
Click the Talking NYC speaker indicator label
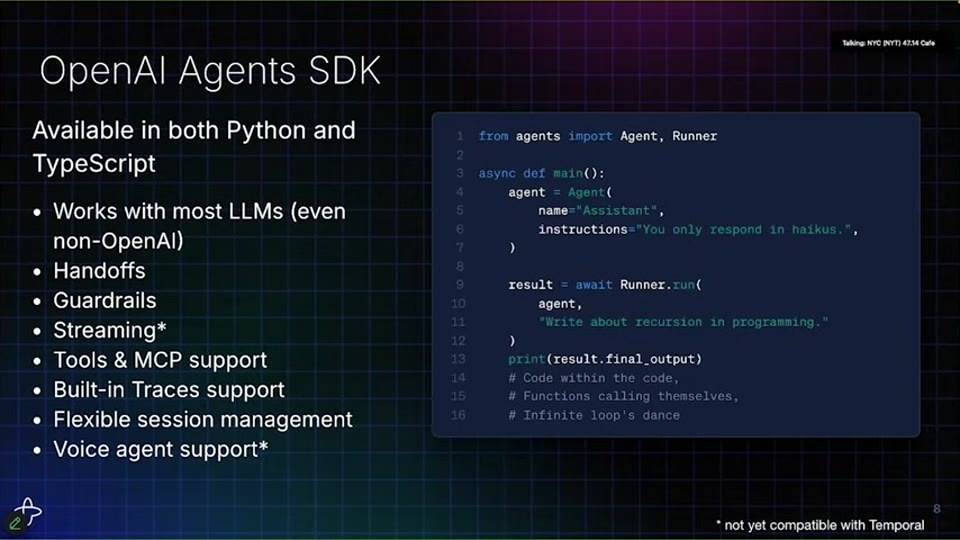point(888,43)
